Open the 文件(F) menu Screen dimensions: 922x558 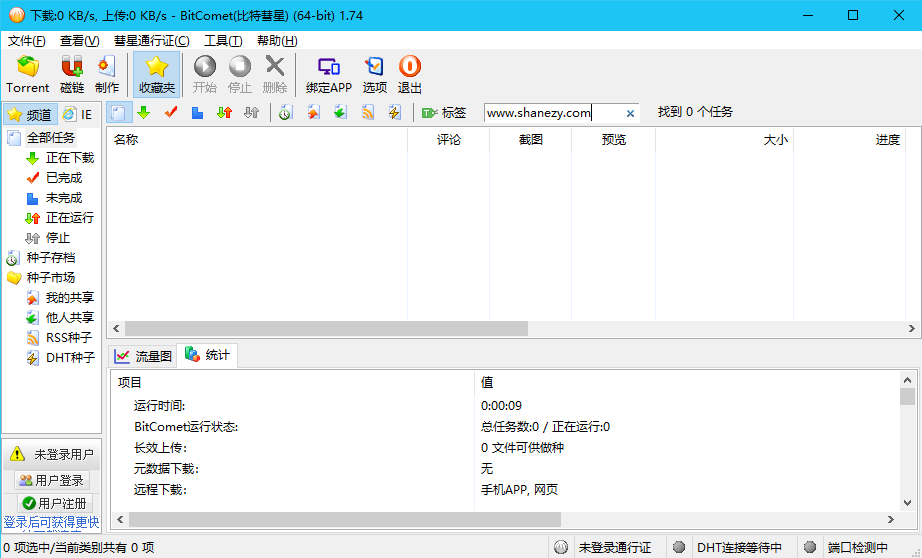point(26,41)
